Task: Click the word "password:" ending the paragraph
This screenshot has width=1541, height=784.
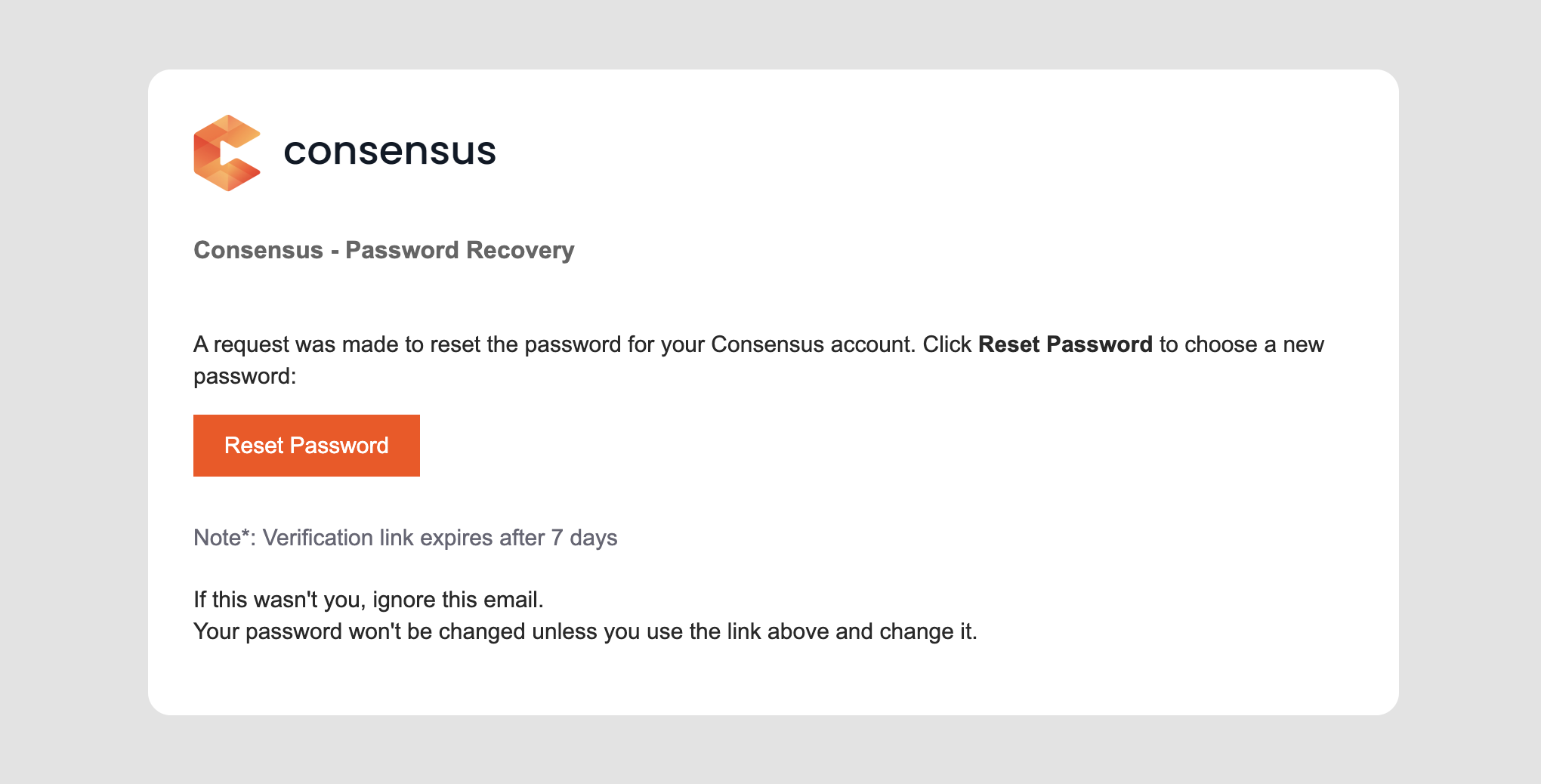Action: pyautogui.click(x=245, y=376)
